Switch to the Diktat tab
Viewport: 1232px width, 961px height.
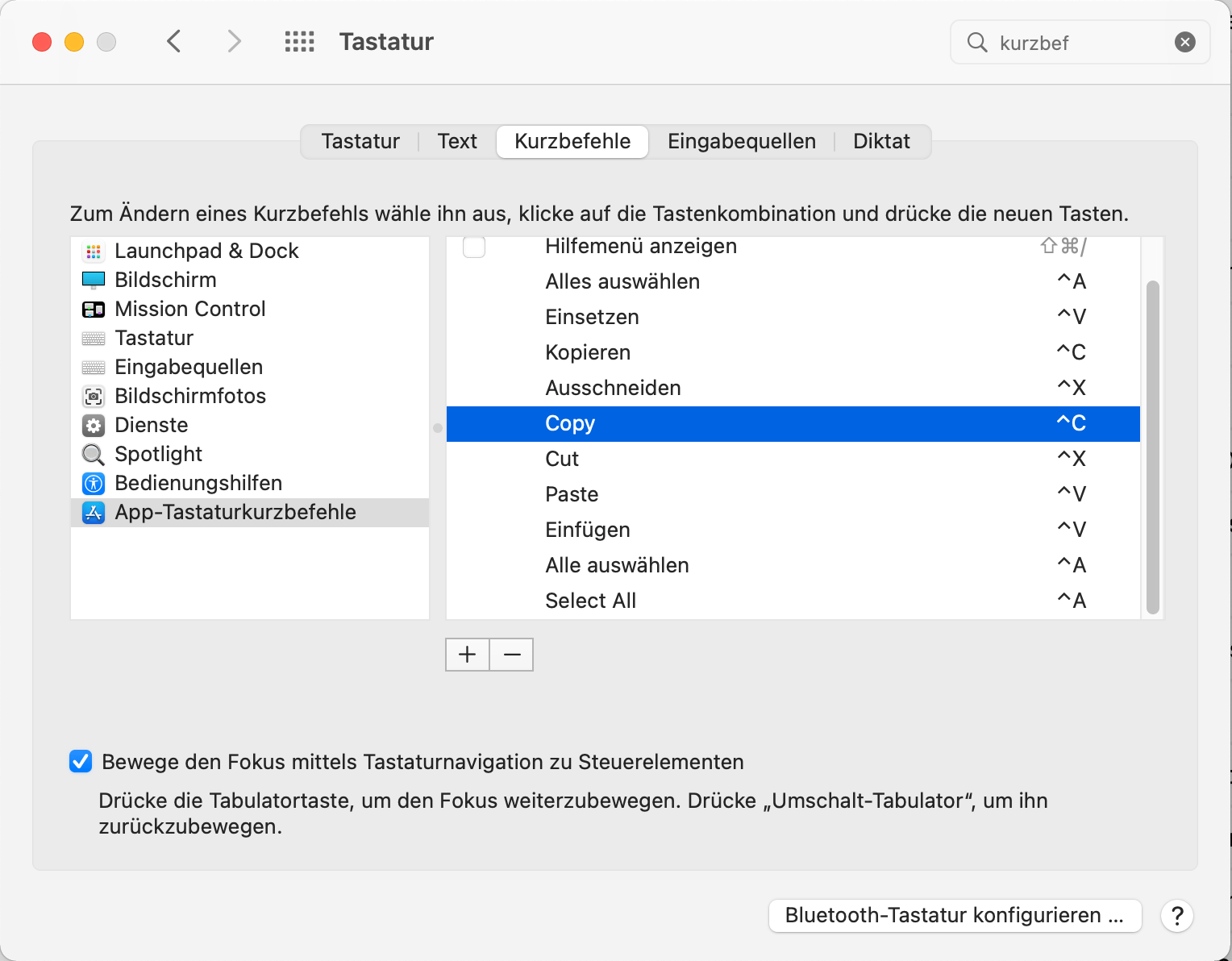click(x=881, y=141)
